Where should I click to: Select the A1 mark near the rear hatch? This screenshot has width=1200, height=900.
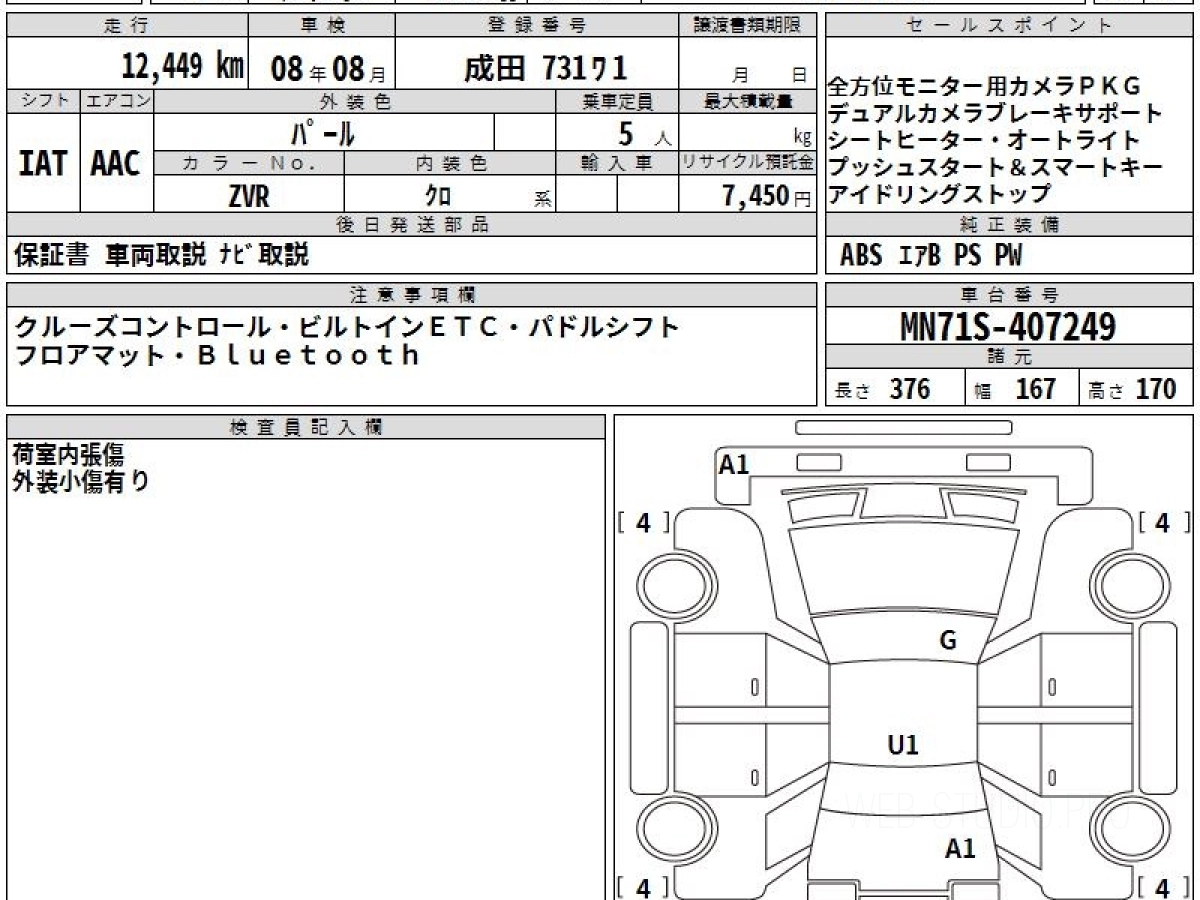click(960, 849)
